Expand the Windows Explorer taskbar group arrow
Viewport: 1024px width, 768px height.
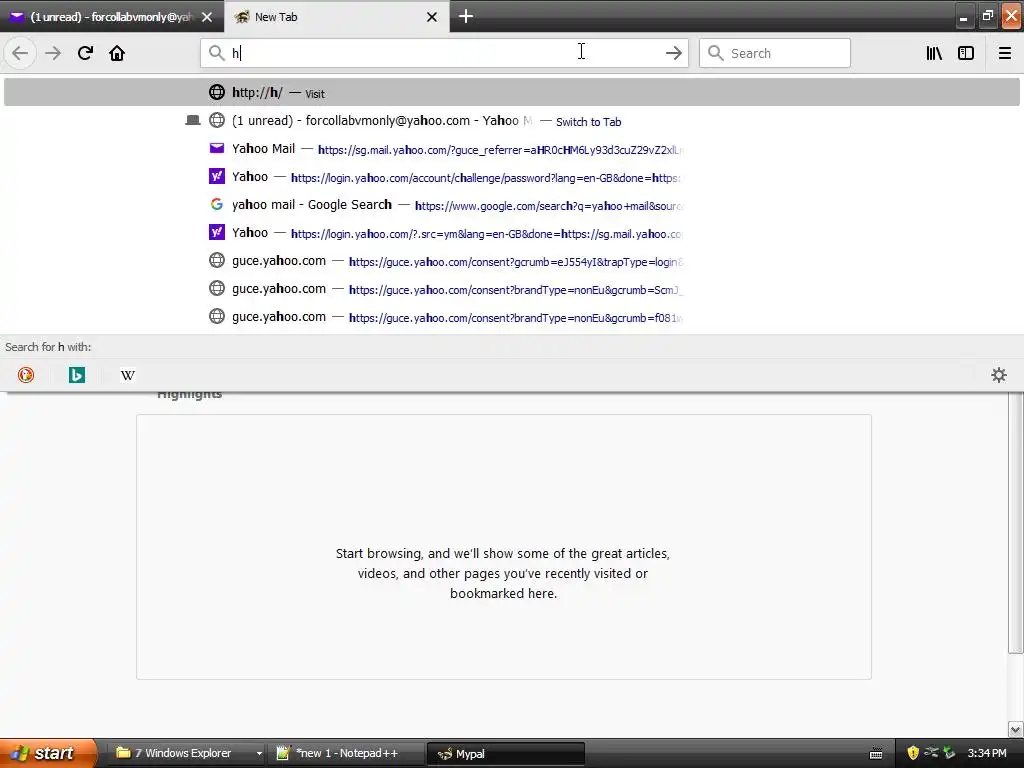click(x=259, y=754)
